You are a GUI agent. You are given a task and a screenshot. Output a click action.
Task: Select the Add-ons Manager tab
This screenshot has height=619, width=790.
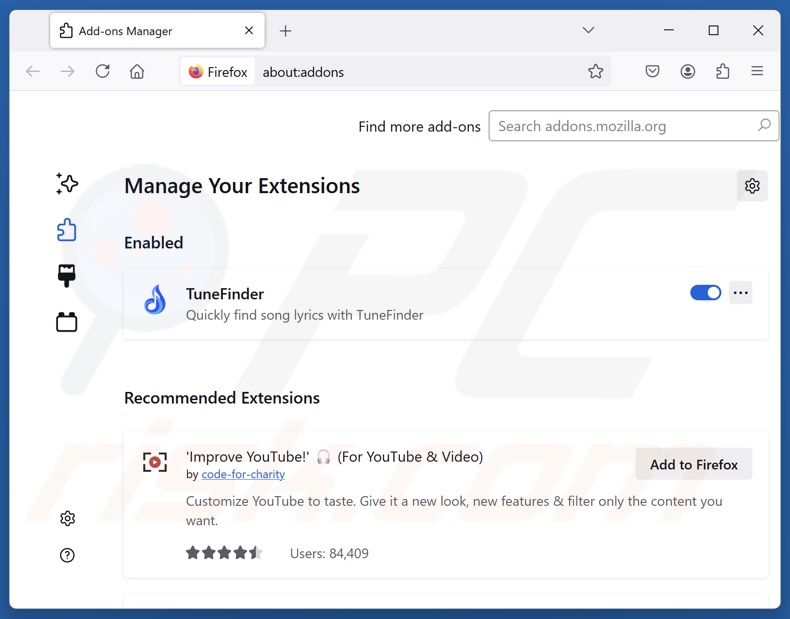(x=157, y=31)
